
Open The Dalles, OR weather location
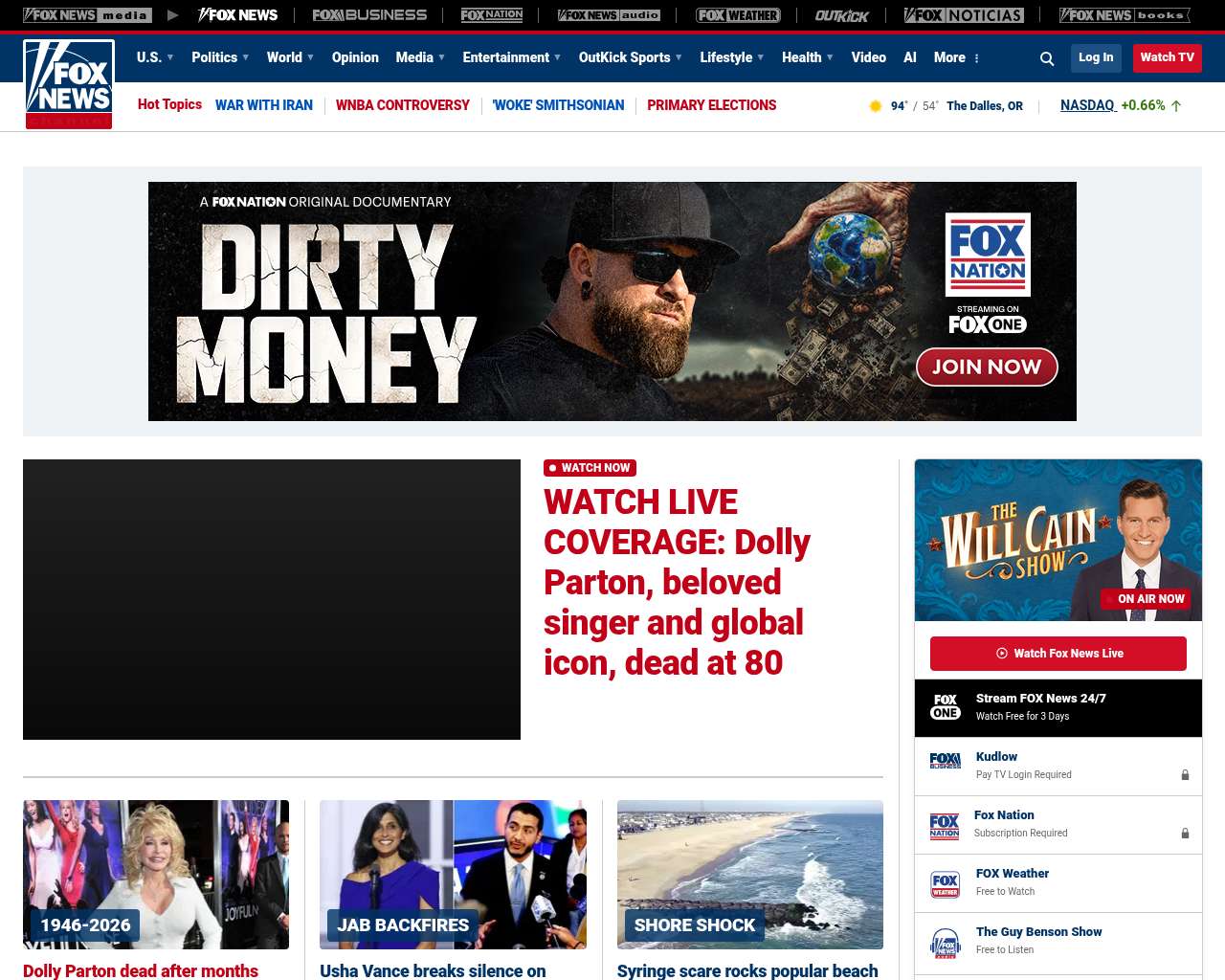coord(985,106)
